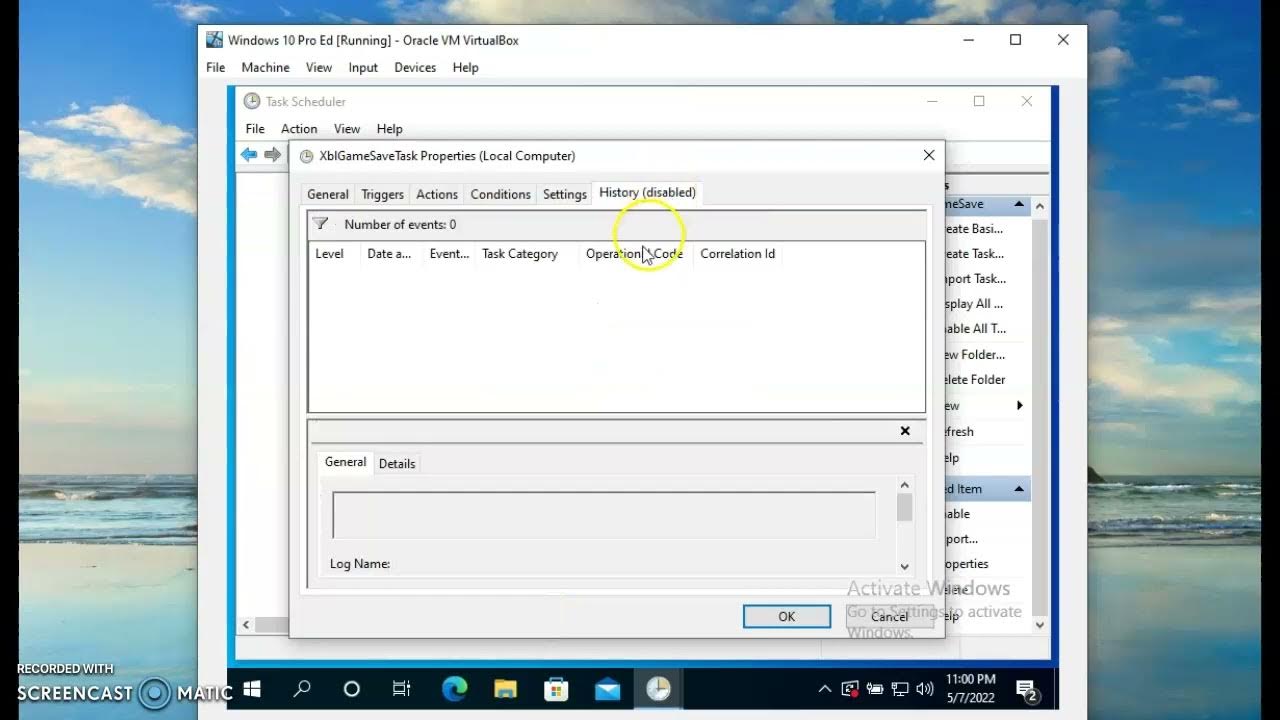Close the event details pane with X
The height and width of the screenshot is (720, 1280).
click(x=905, y=431)
